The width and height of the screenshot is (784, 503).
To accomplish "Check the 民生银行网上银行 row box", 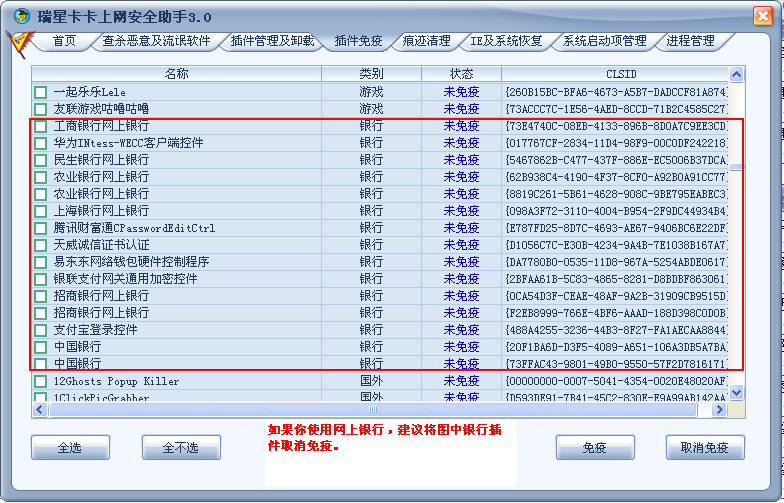I will (x=40, y=160).
